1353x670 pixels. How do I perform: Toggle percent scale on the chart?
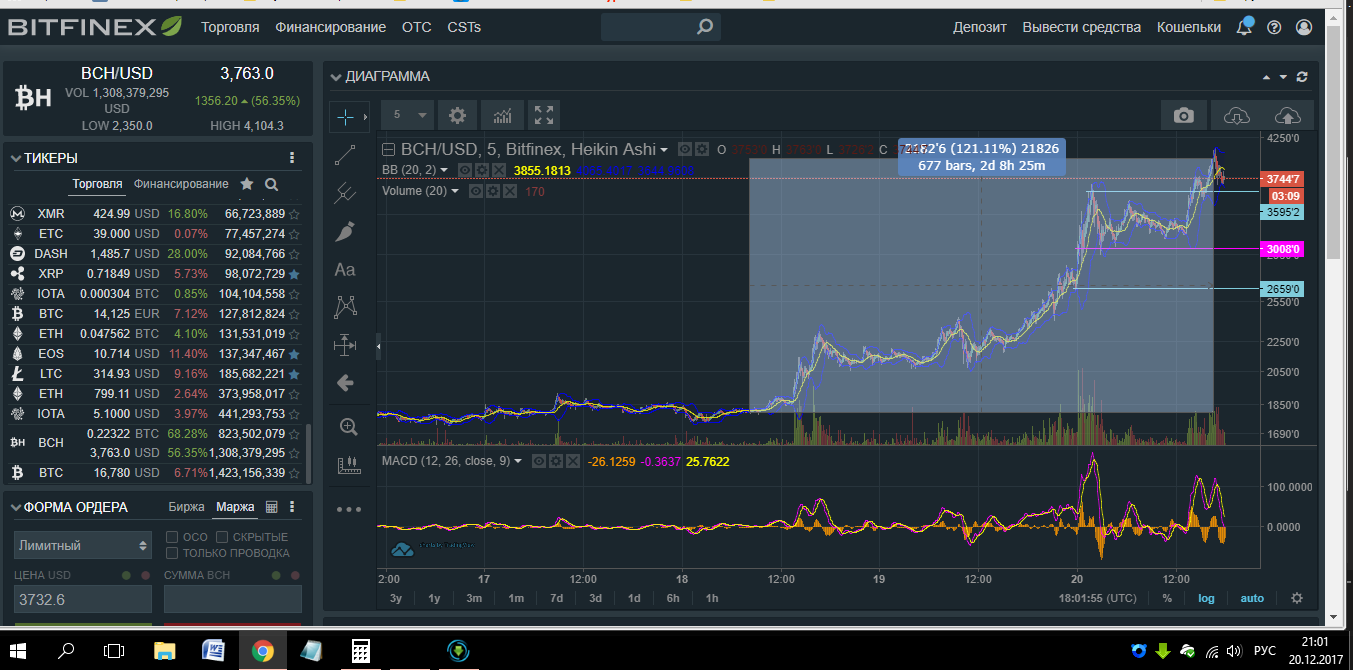point(1167,598)
